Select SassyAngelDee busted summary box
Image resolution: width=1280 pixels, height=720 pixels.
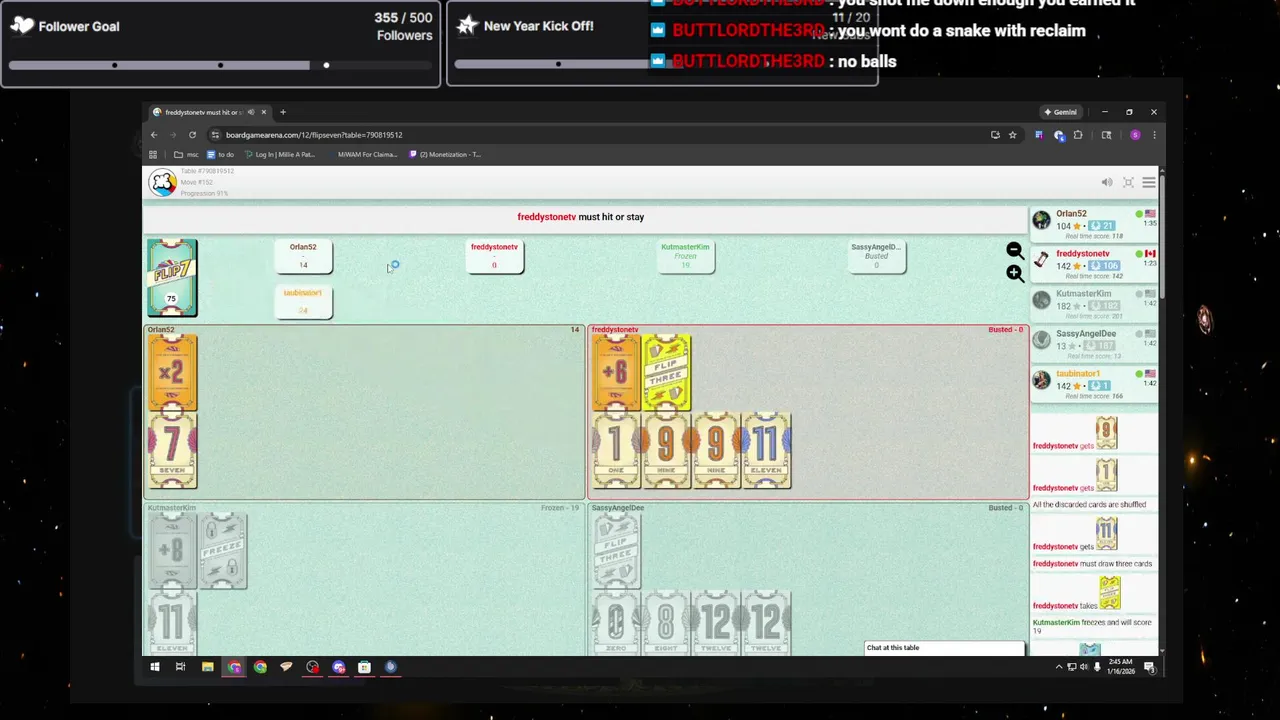[x=876, y=256]
